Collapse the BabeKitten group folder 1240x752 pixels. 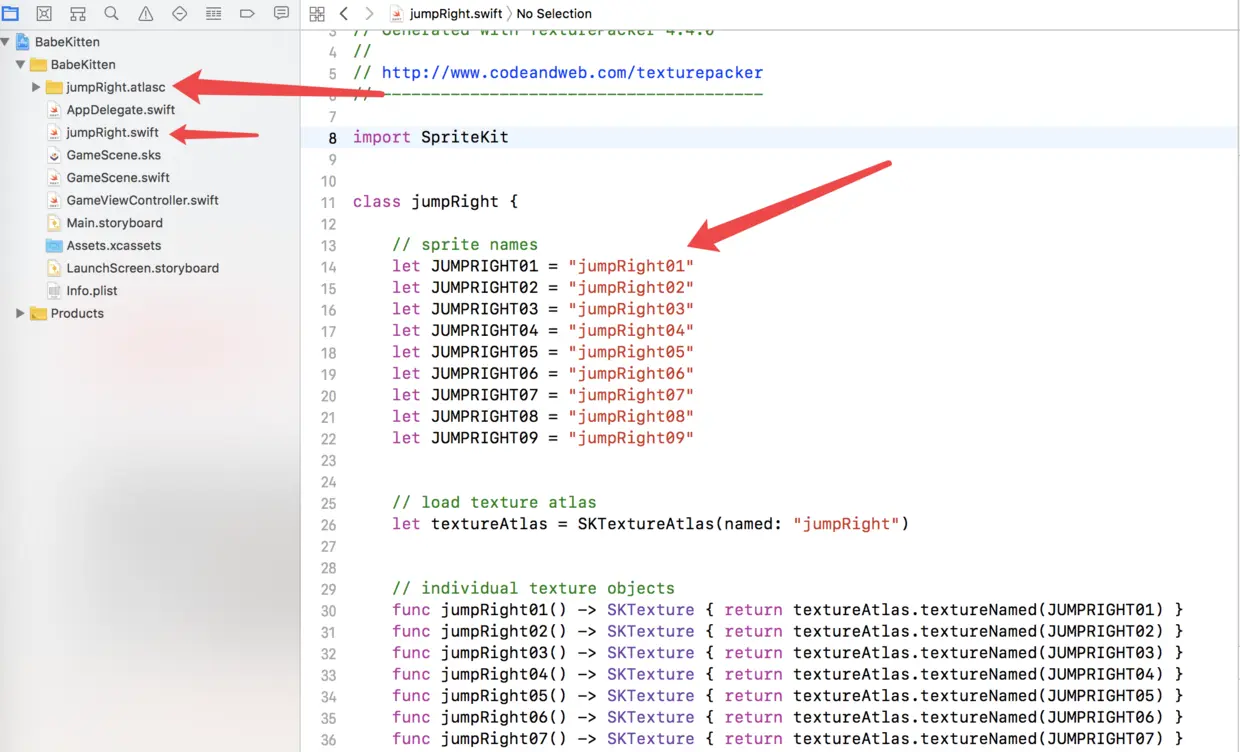pos(20,65)
